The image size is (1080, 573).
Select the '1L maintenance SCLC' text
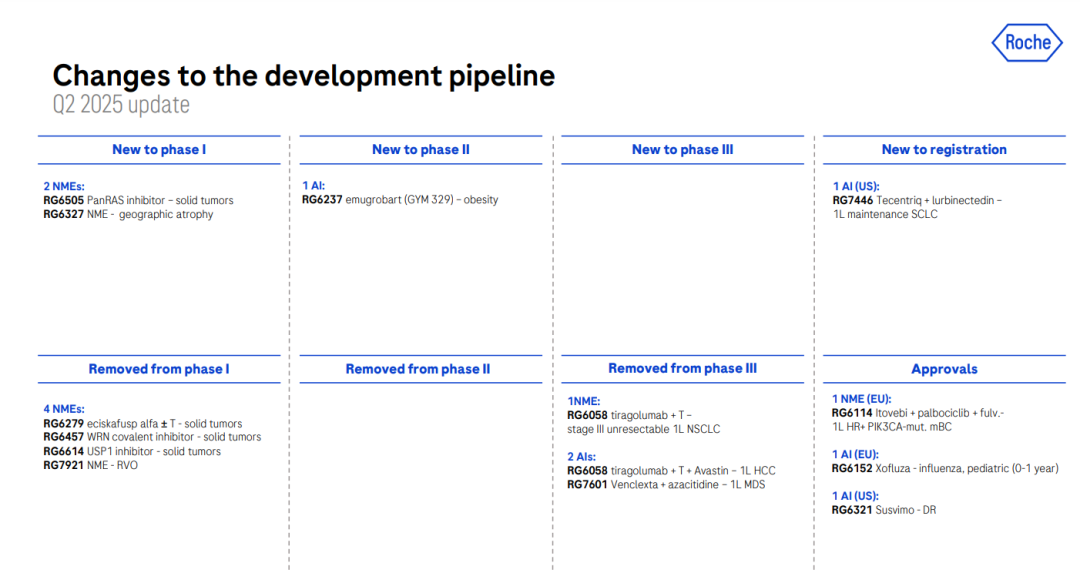pyautogui.click(x=885, y=214)
